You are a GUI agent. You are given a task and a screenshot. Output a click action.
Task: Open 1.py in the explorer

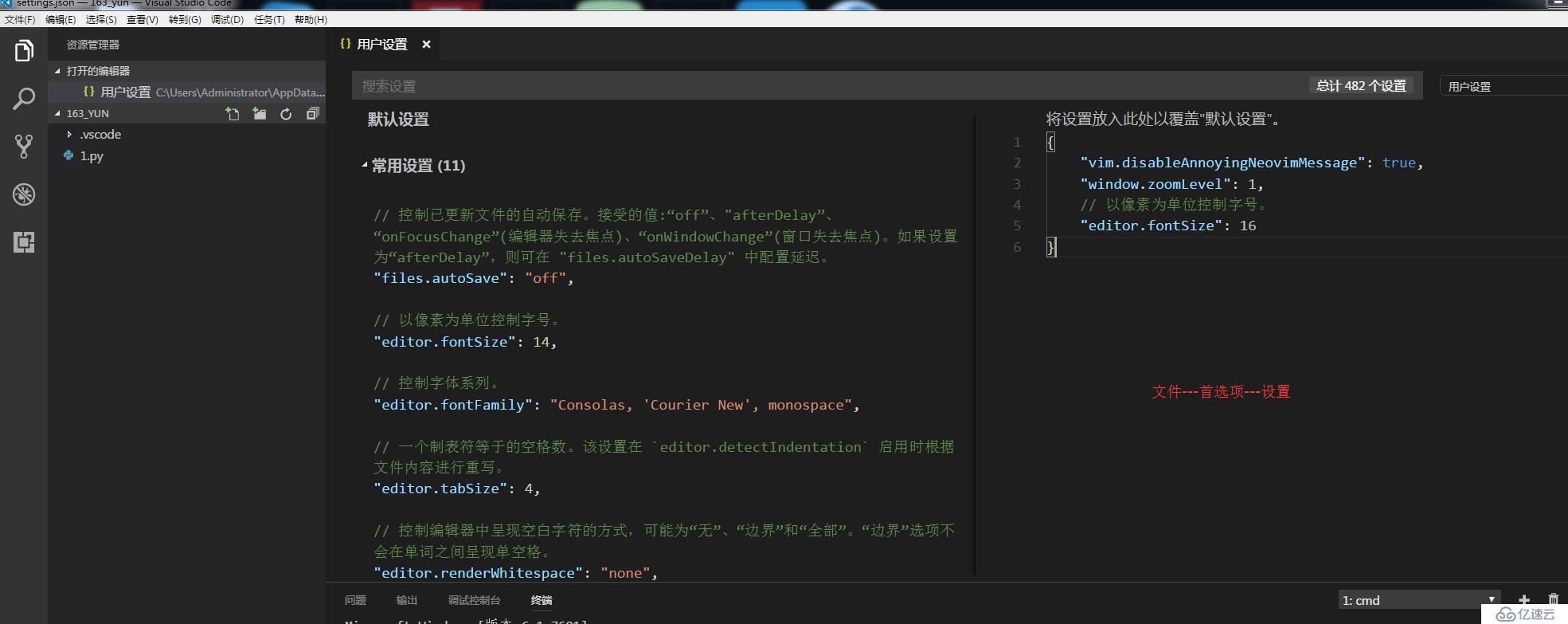coord(92,156)
